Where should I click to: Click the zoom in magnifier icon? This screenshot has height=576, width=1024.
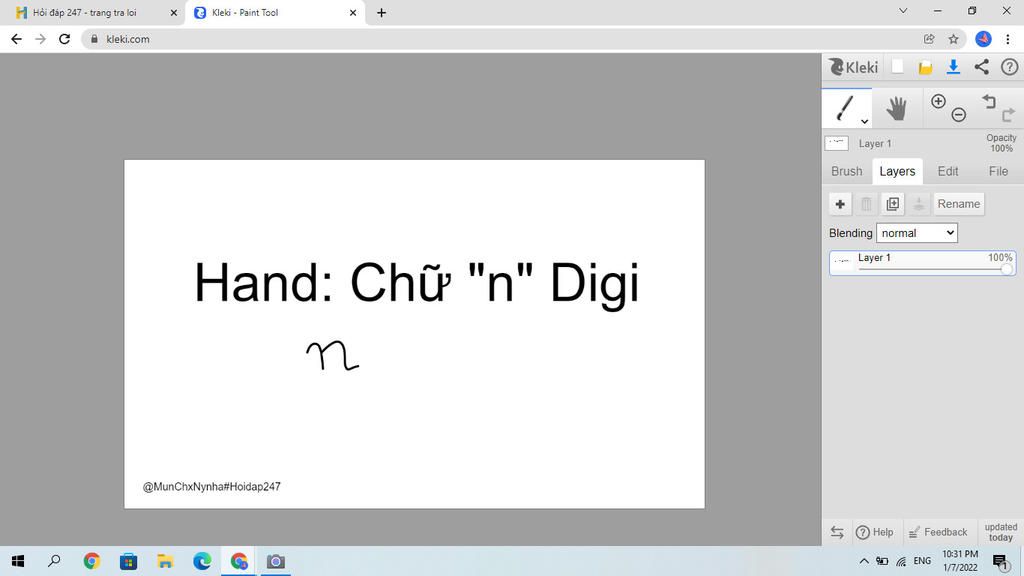coord(938,101)
